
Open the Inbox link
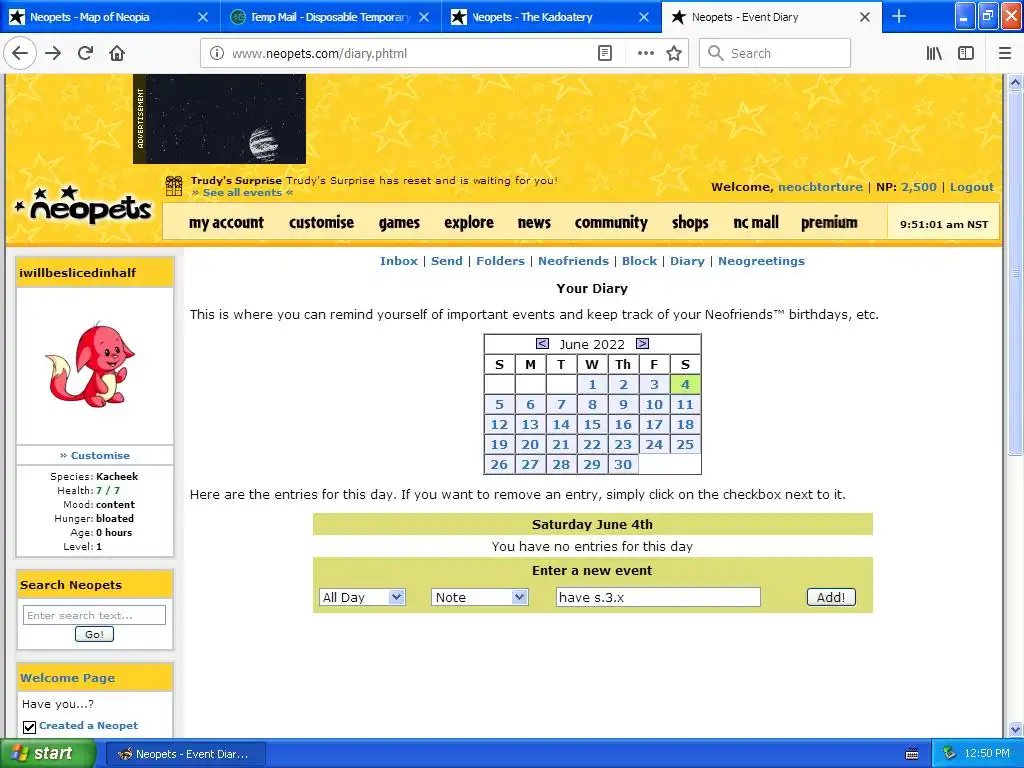[x=398, y=261]
